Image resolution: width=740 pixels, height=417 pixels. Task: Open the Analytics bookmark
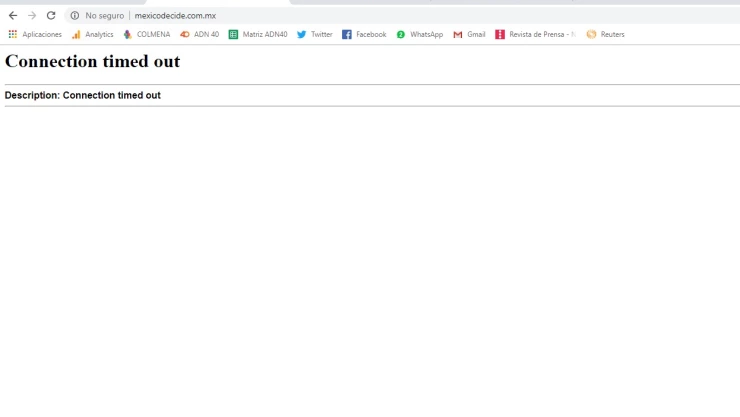pyautogui.click(x=92, y=34)
